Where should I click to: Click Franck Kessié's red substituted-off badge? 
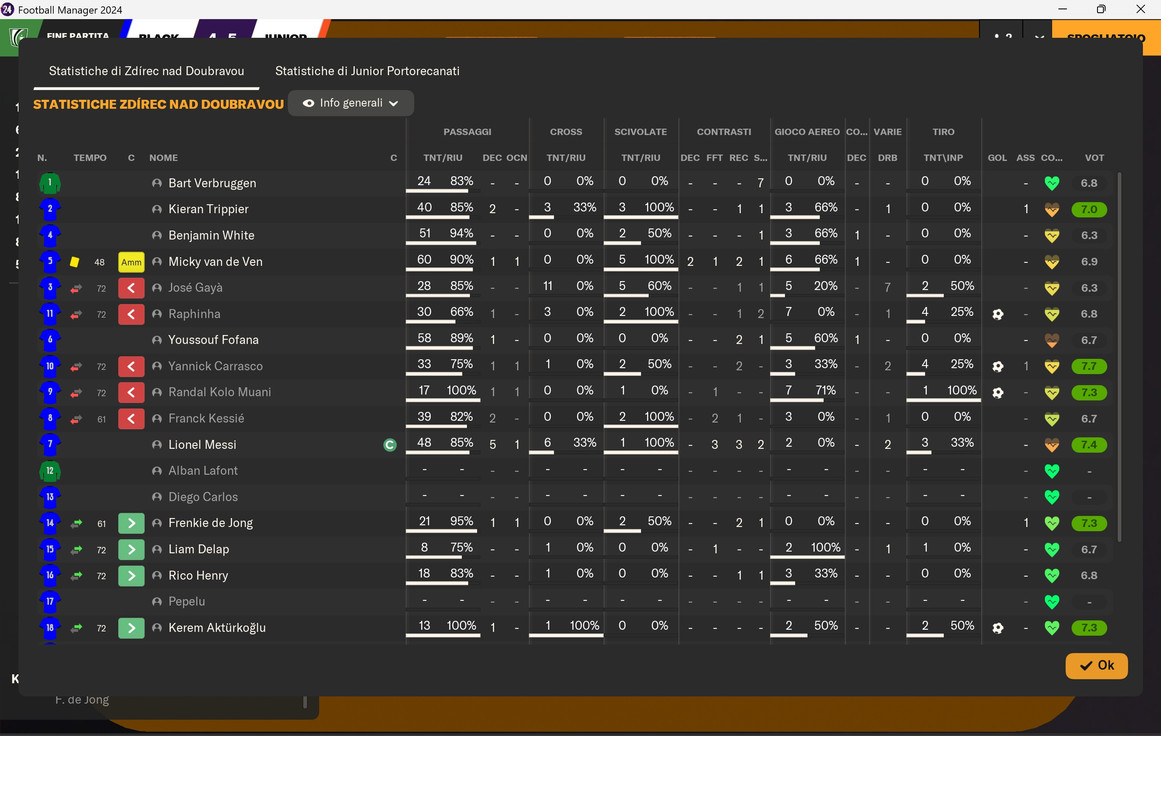point(131,419)
